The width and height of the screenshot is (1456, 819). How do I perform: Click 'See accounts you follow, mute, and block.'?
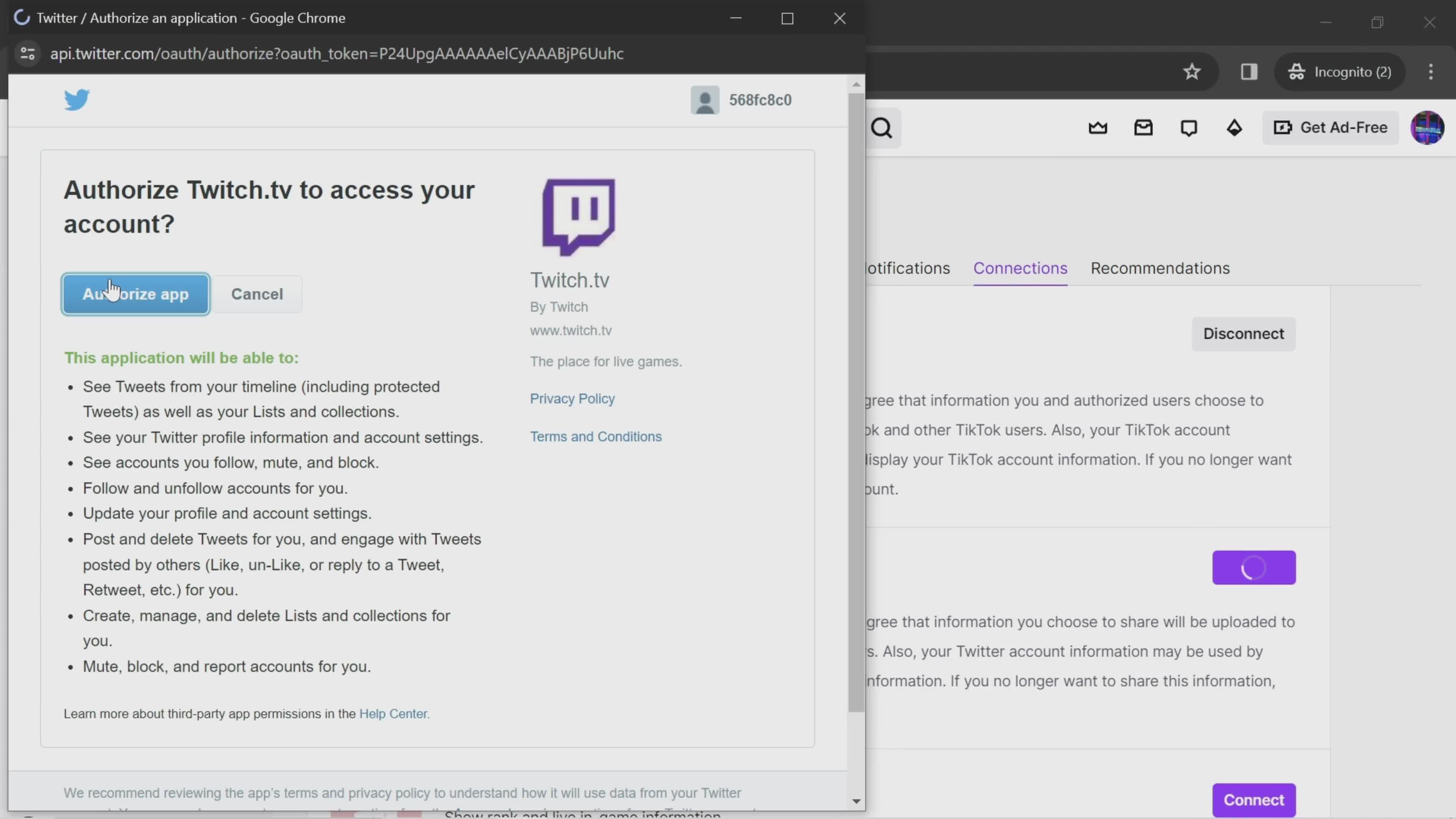231,462
